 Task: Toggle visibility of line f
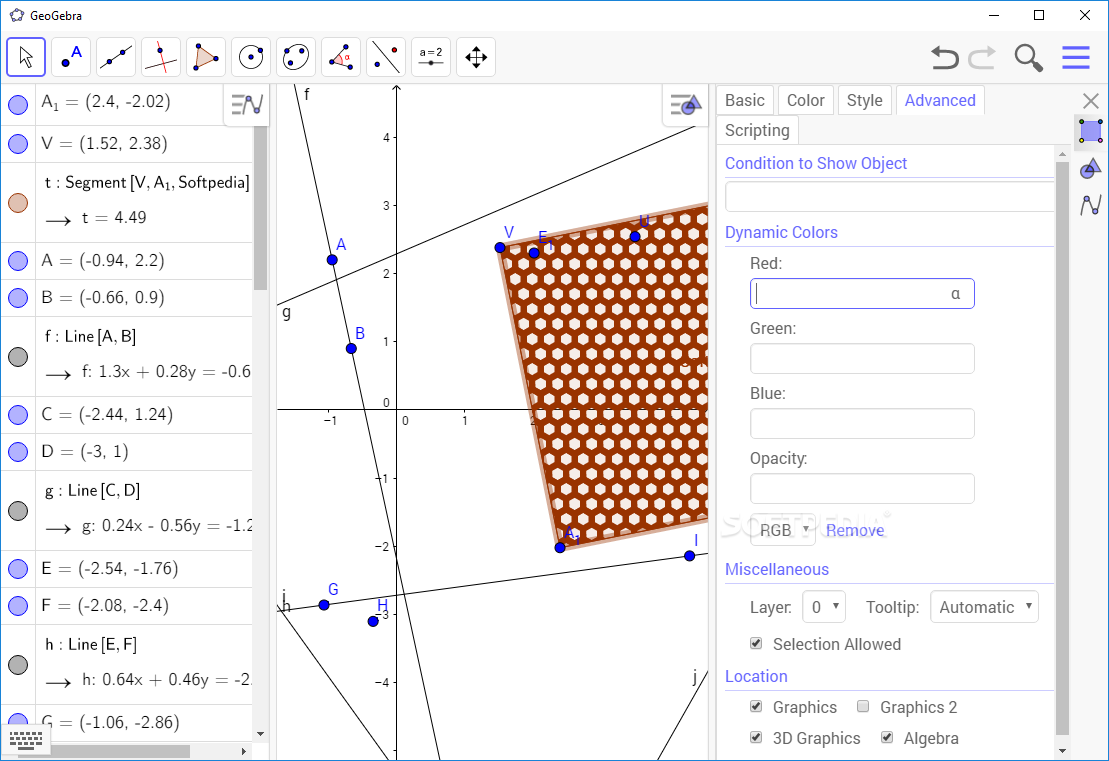[18, 356]
